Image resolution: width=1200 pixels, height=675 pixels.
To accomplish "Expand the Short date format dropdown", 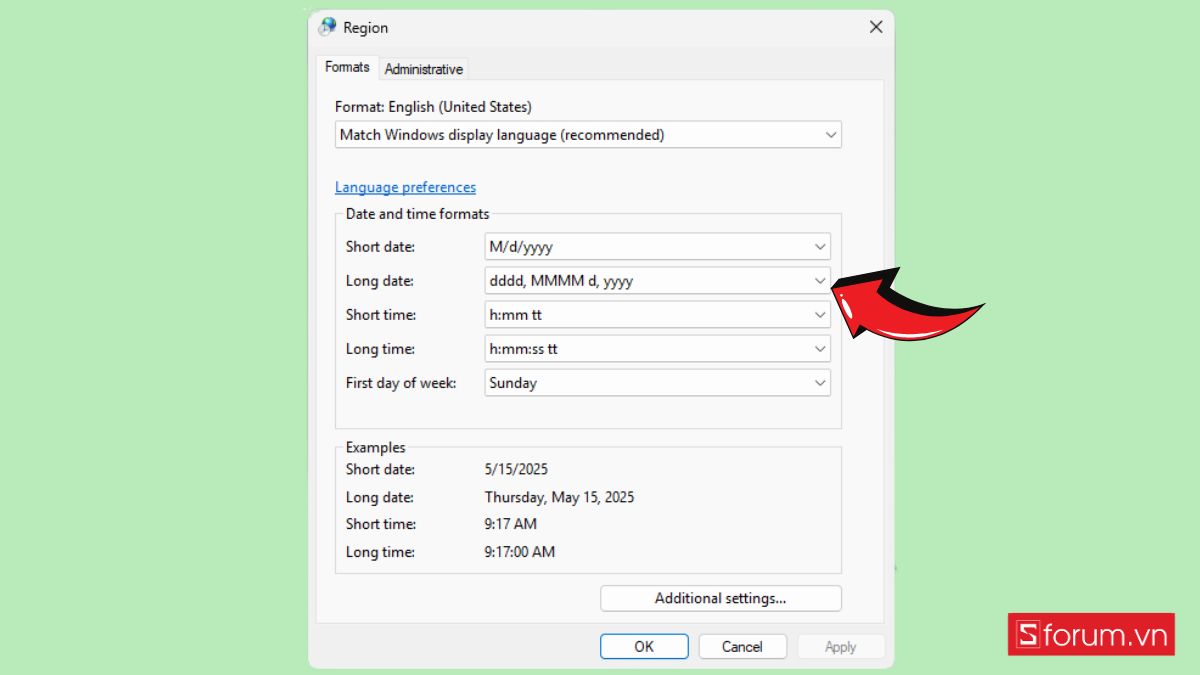I will coord(657,246).
